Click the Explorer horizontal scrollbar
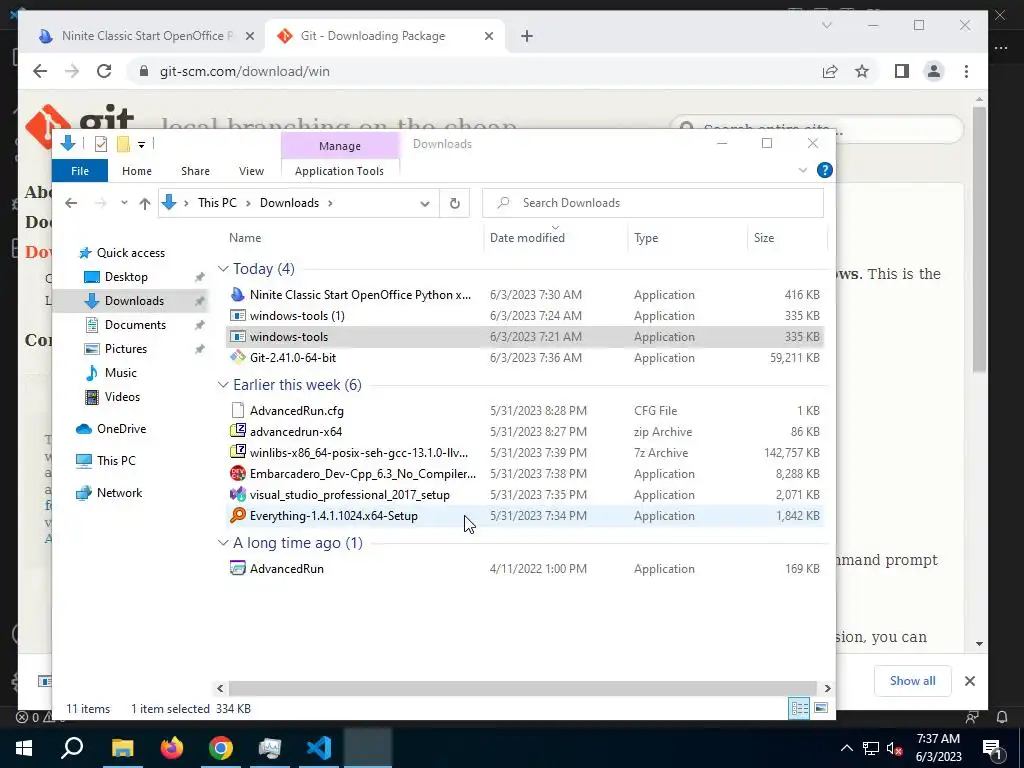Screen dimensions: 1024x768 click(522, 688)
